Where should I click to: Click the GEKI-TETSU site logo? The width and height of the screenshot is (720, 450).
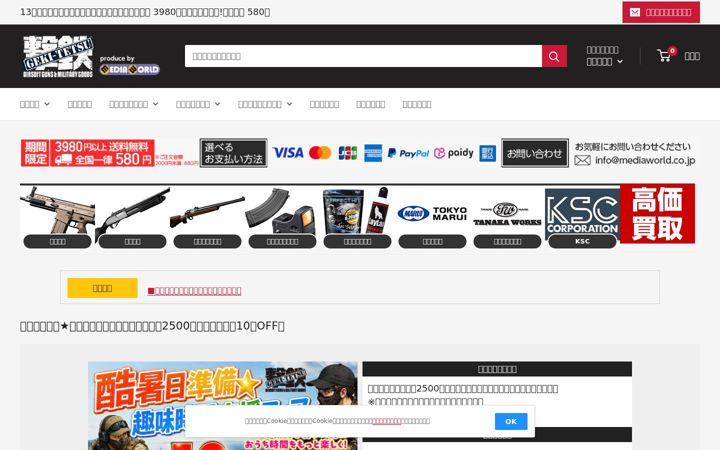click(x=58, y=56)
